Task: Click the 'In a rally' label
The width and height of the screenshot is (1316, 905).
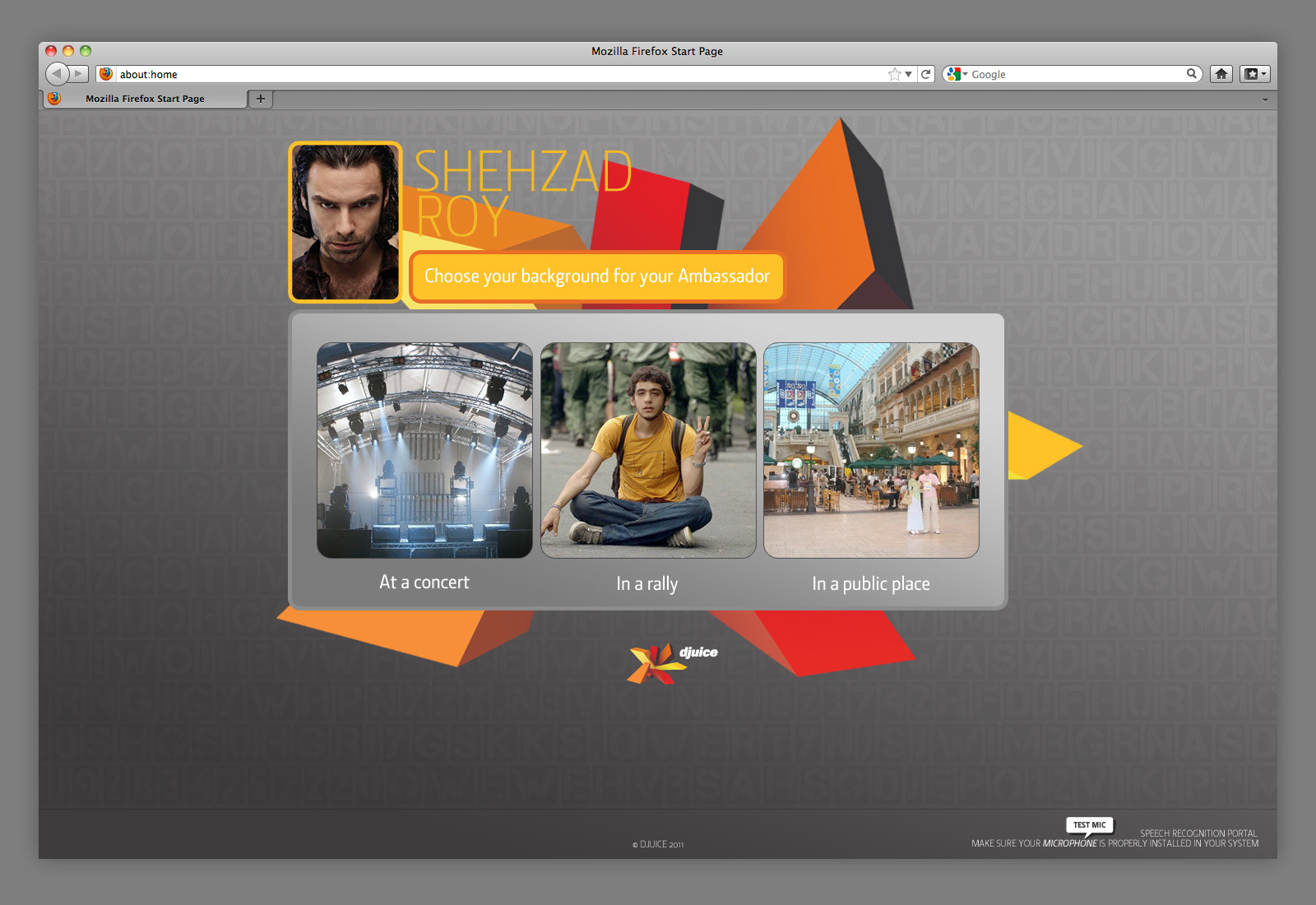Action: coord(647,584)
